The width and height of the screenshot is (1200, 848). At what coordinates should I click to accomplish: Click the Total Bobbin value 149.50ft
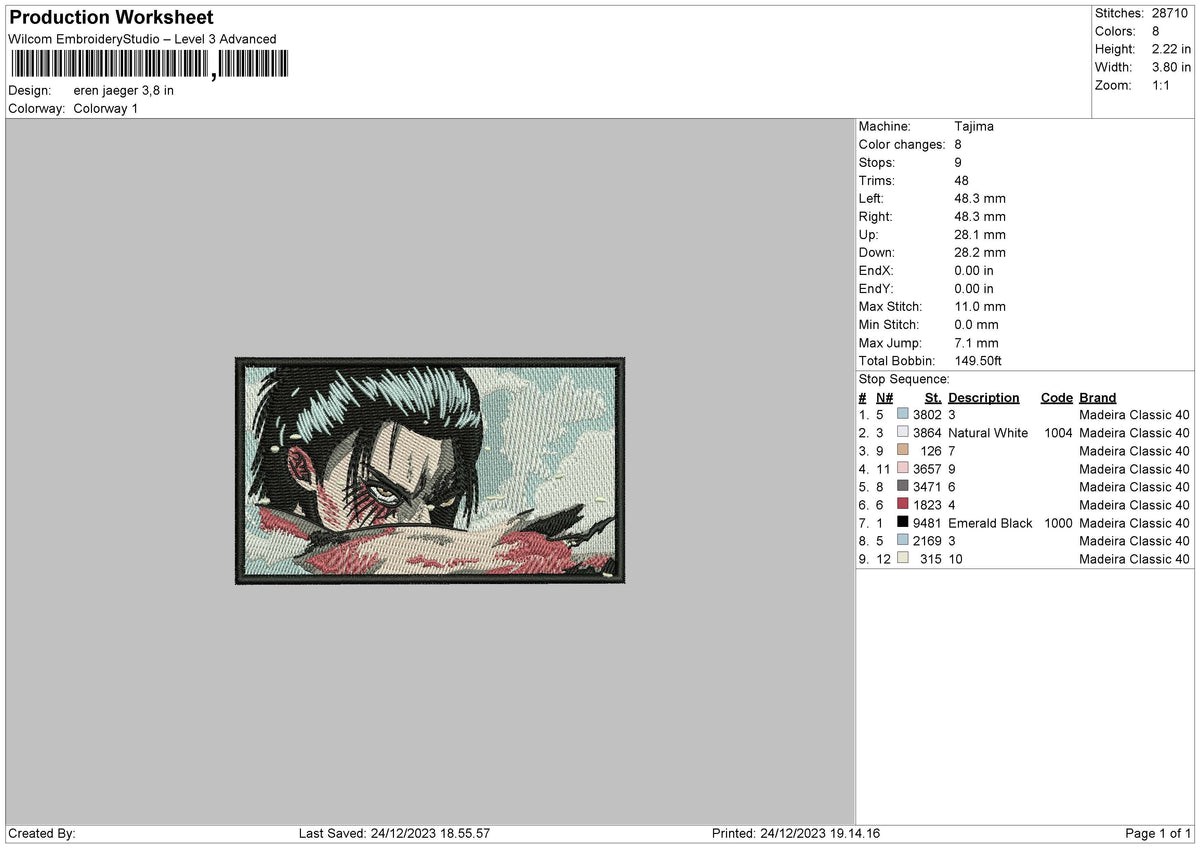[978, 361]
